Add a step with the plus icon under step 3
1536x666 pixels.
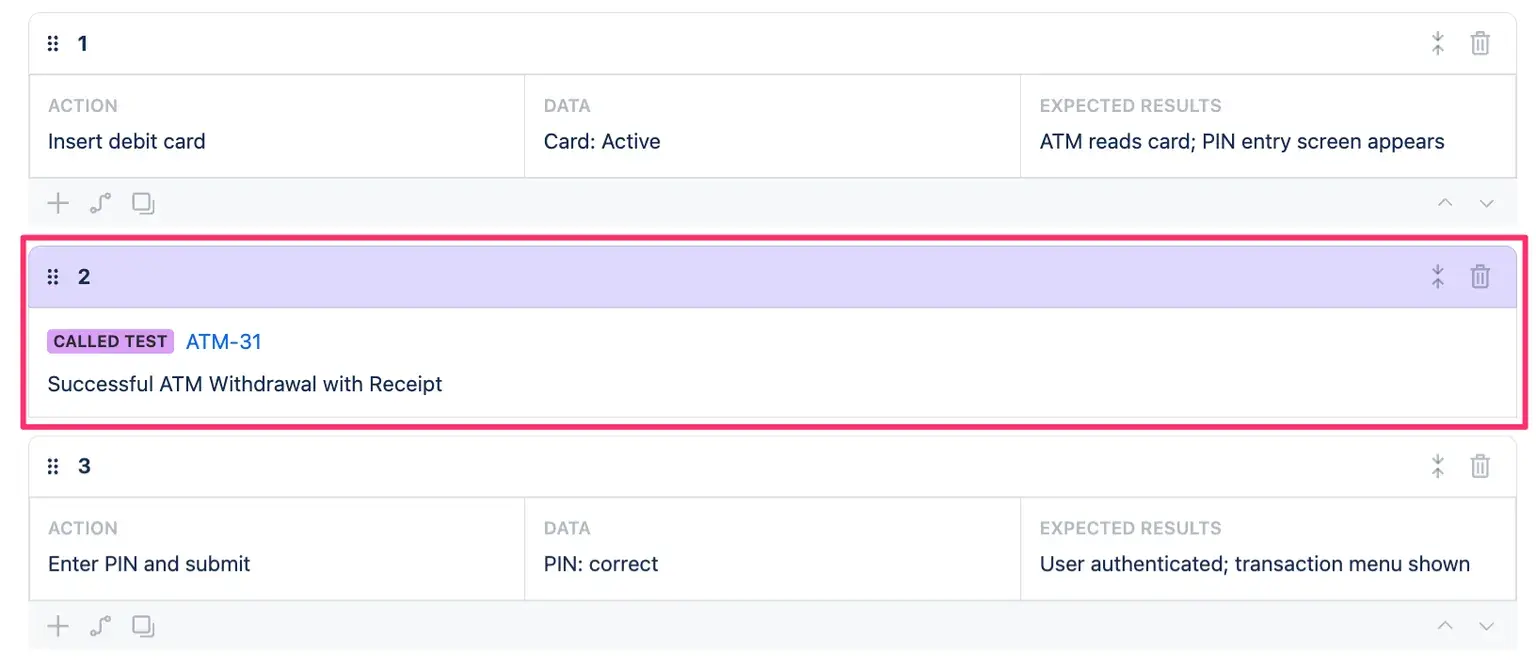(x=57, y=626)
